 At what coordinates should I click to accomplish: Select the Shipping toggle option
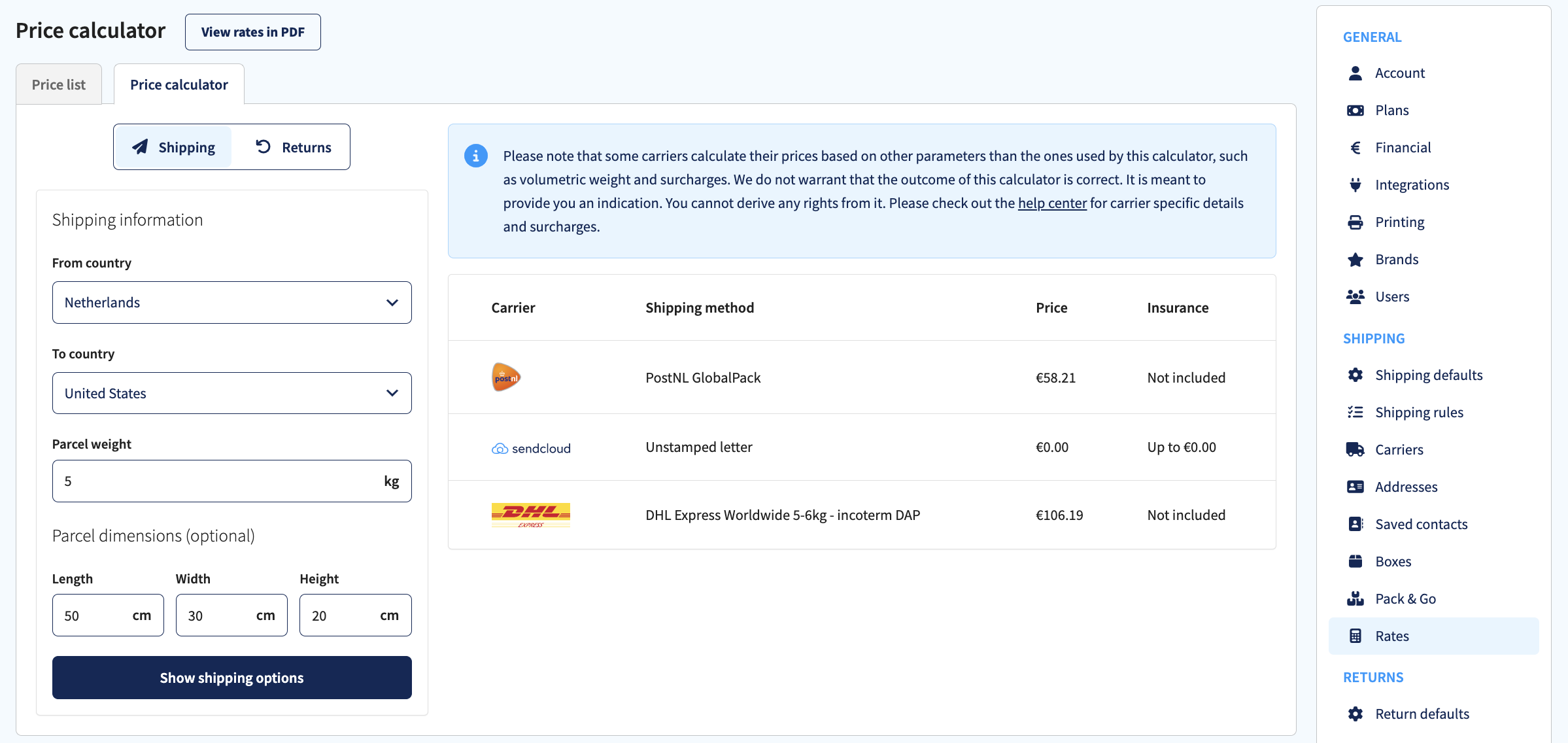click(x=174, y=147)
